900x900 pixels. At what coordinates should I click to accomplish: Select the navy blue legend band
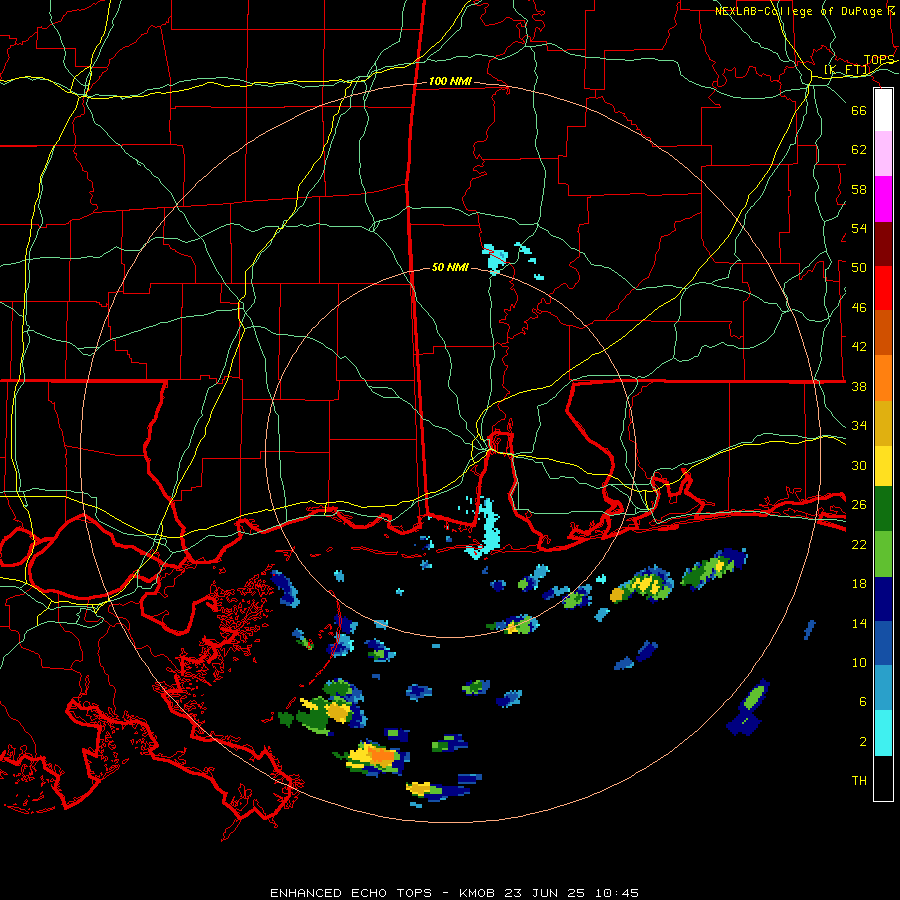883,599
